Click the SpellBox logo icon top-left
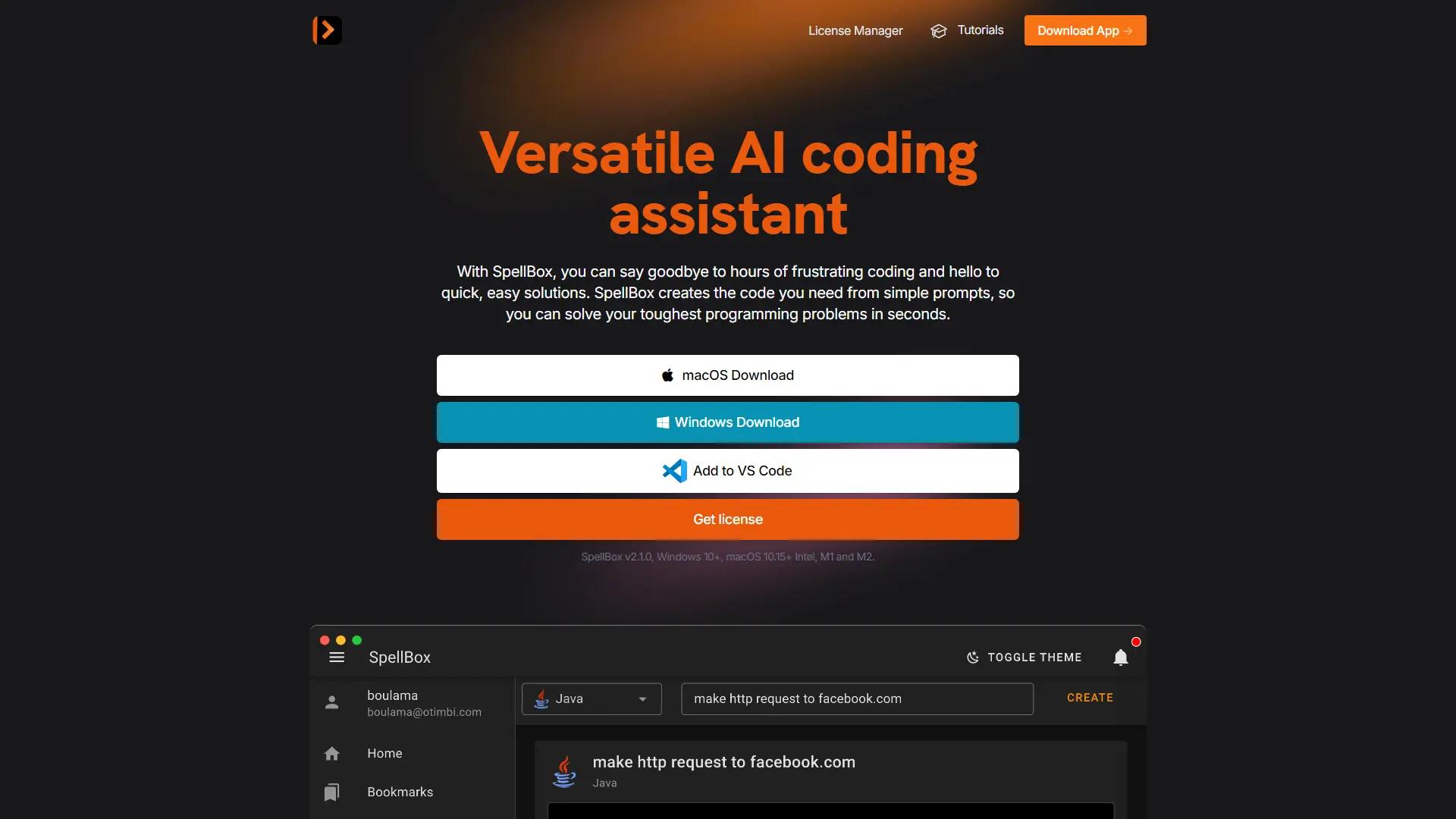 click(326, 30)
